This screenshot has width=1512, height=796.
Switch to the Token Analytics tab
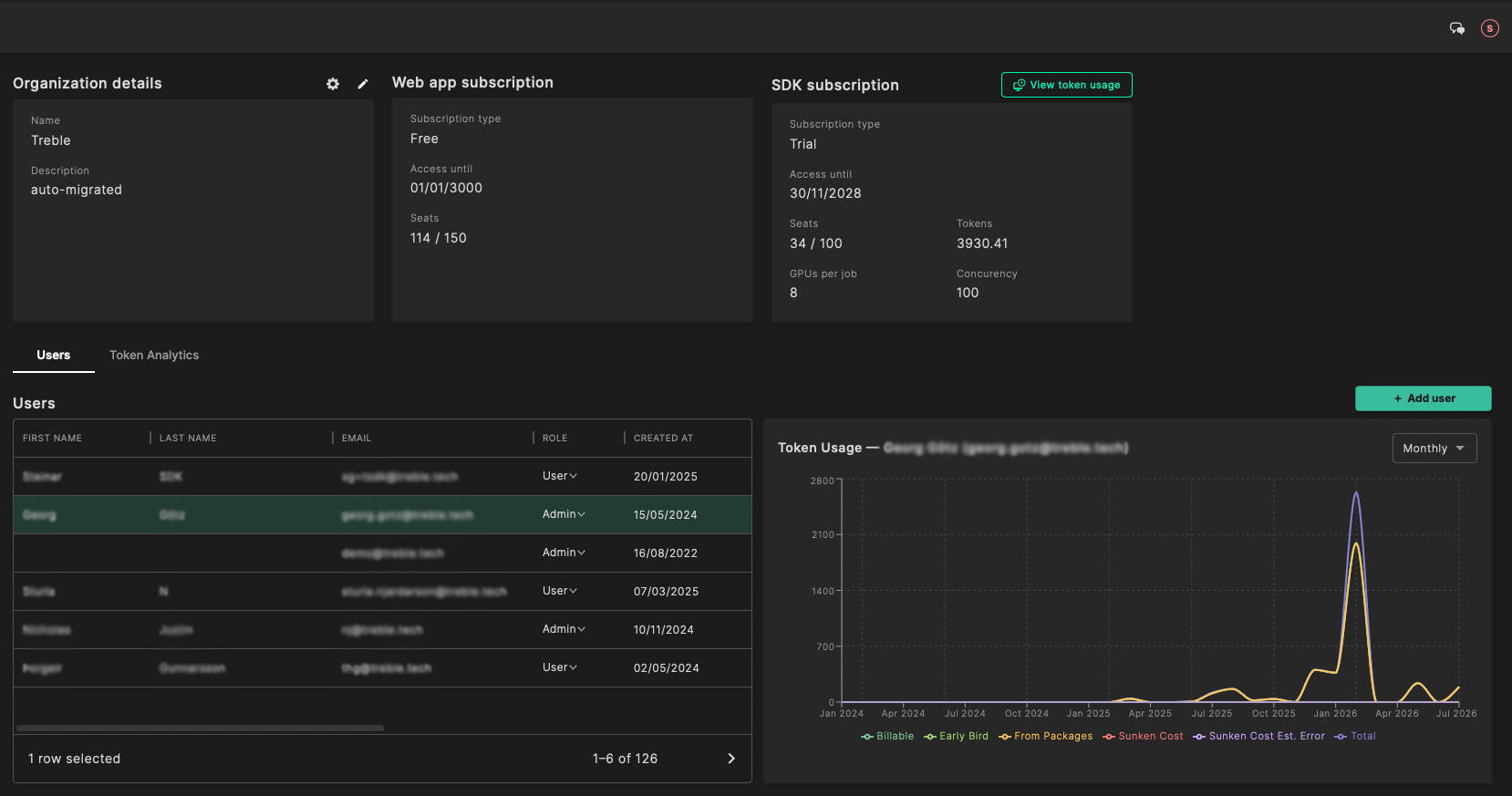154,355
